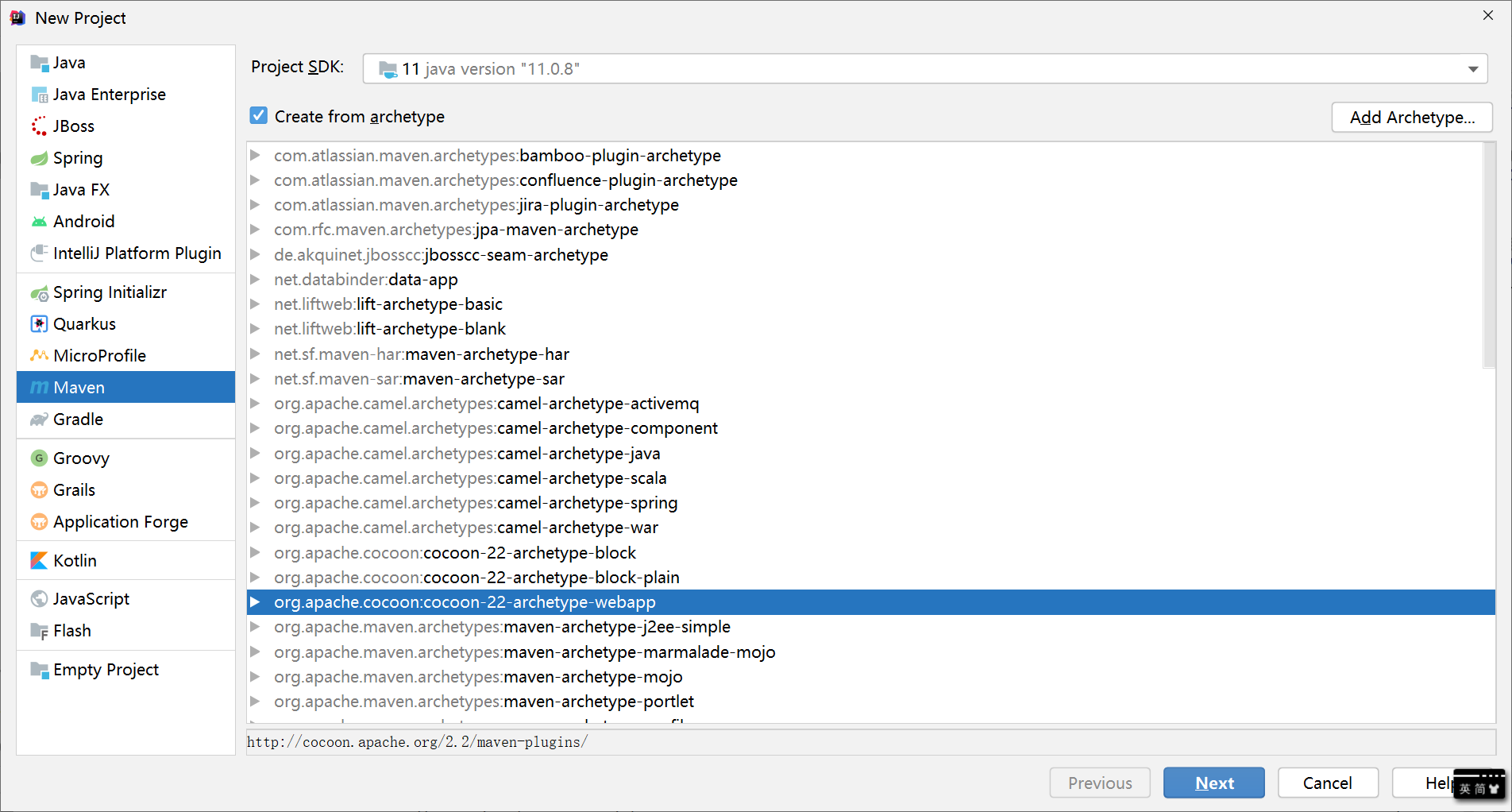The height and width of the screenshot is (812, 1512).
Task: Click the Android robot icon
Action: 39,222
